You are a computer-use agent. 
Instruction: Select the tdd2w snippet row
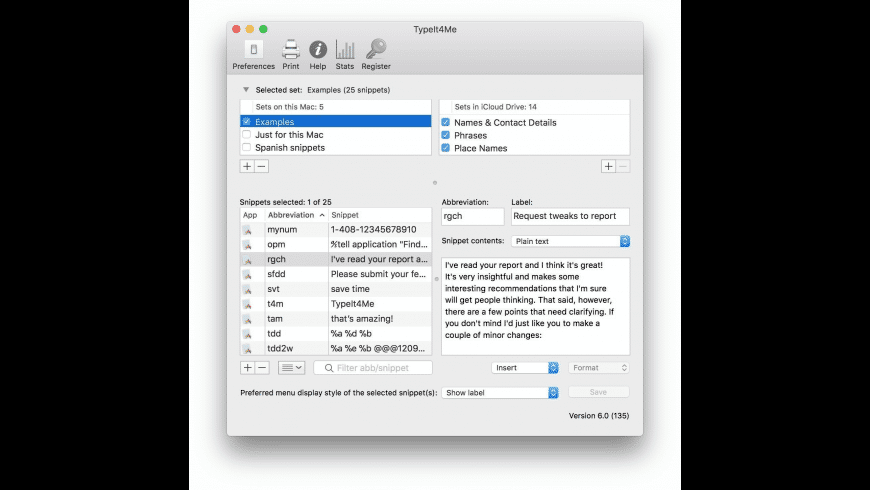336,348
